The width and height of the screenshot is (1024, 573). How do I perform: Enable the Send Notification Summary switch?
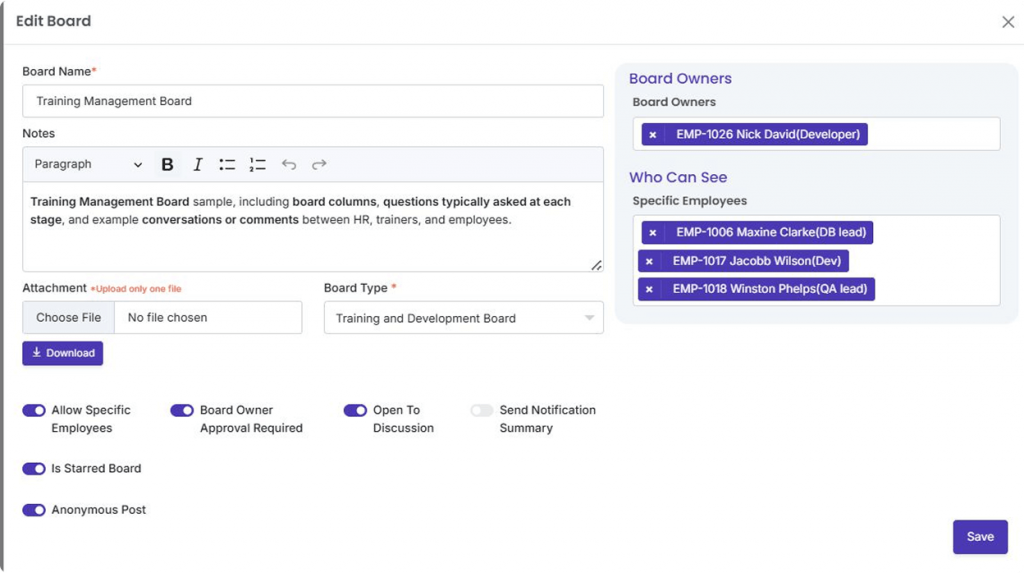(482, 410)
